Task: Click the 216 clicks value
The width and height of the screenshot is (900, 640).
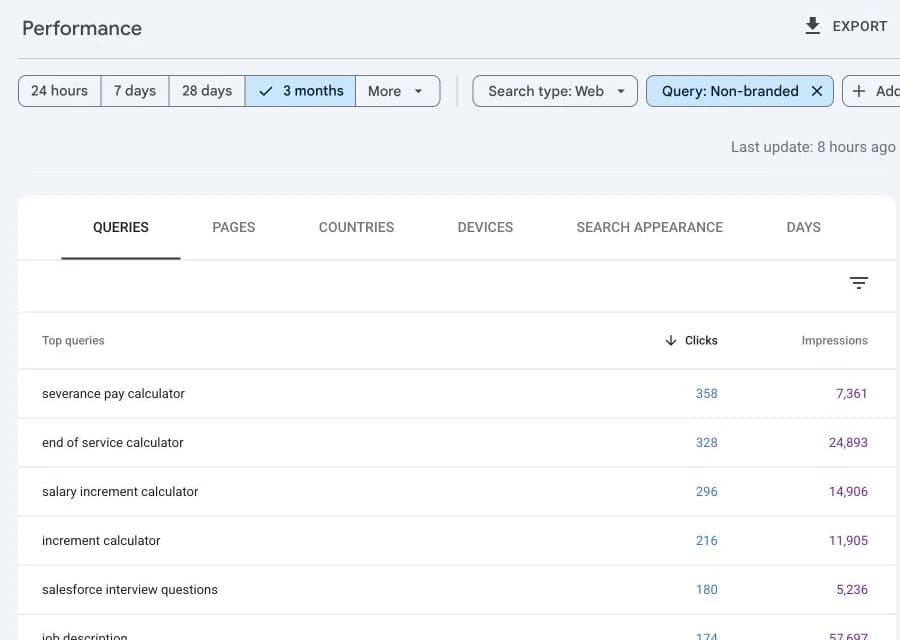Action: [707, 541]
